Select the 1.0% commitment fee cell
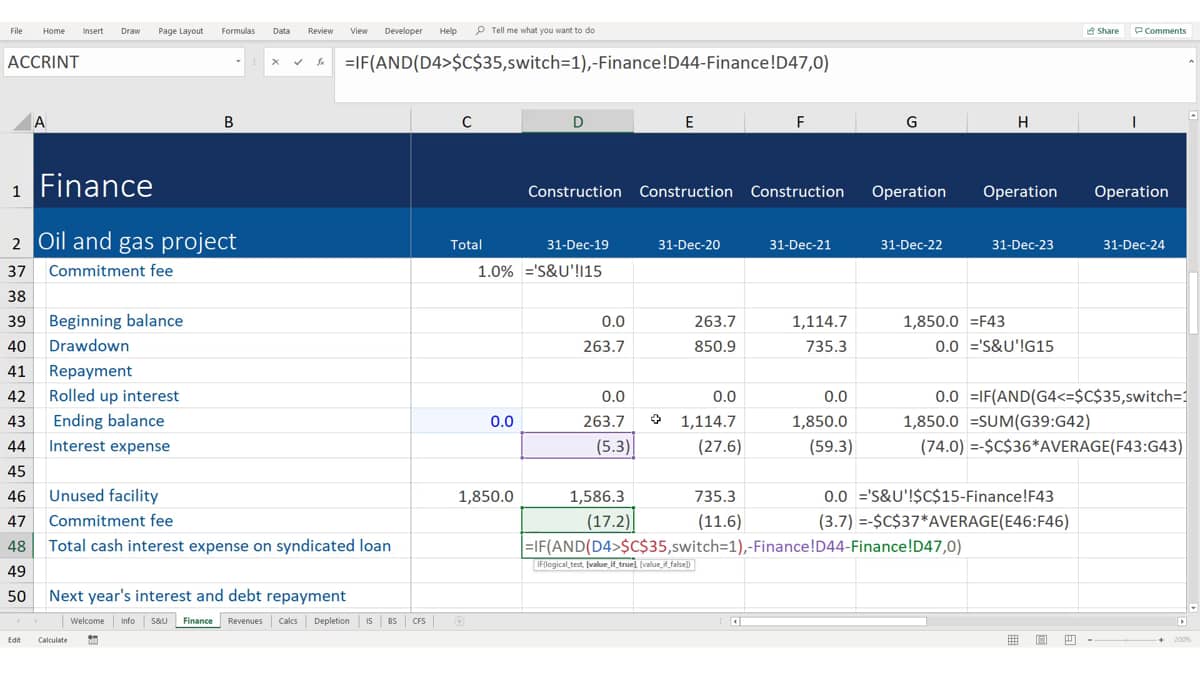The height and width of the screenshot is (675, 1200). click(466, 271)
